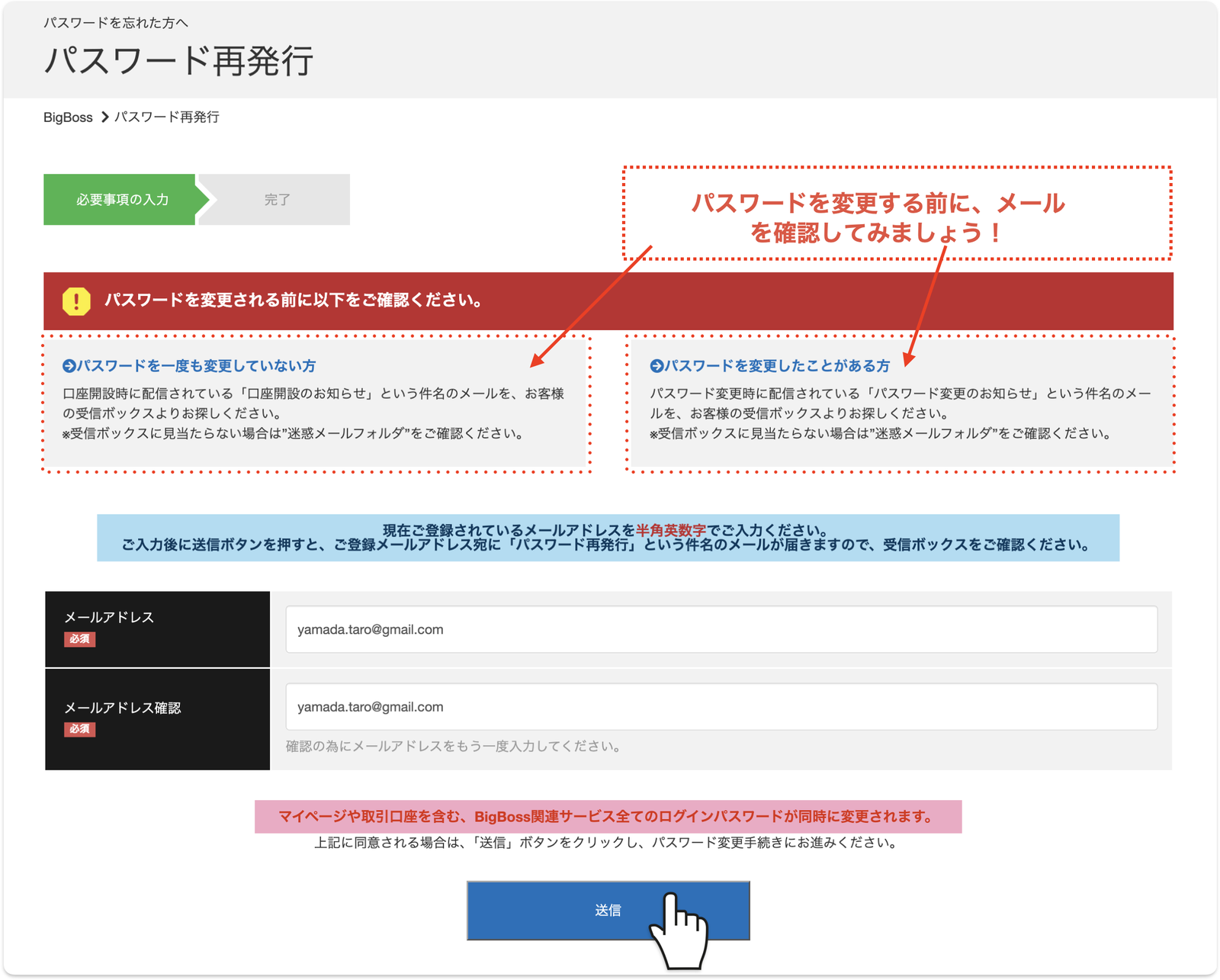Click the パスワードを変更される前に以下をご確認ください warning text

tap(294, 300)
